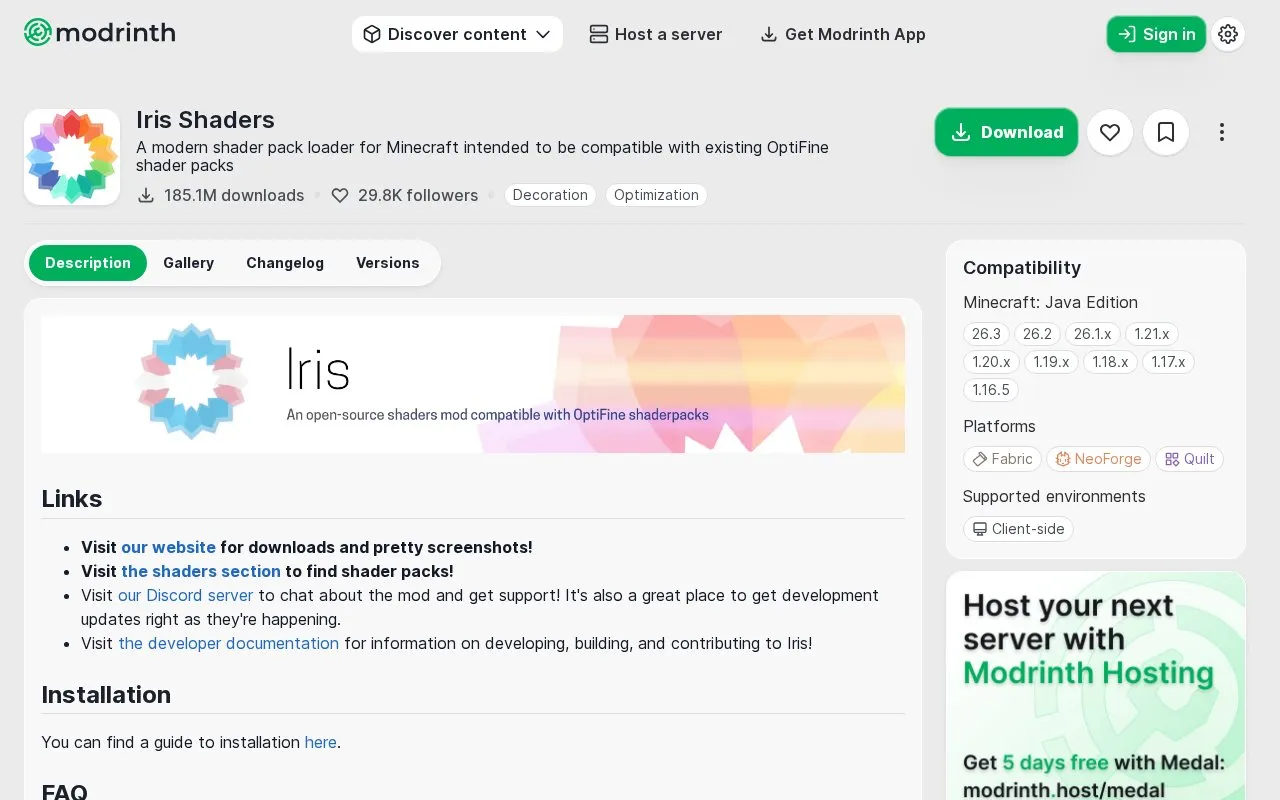
Task: Select the 1.19.x version chip
Action: (1051, 362)
